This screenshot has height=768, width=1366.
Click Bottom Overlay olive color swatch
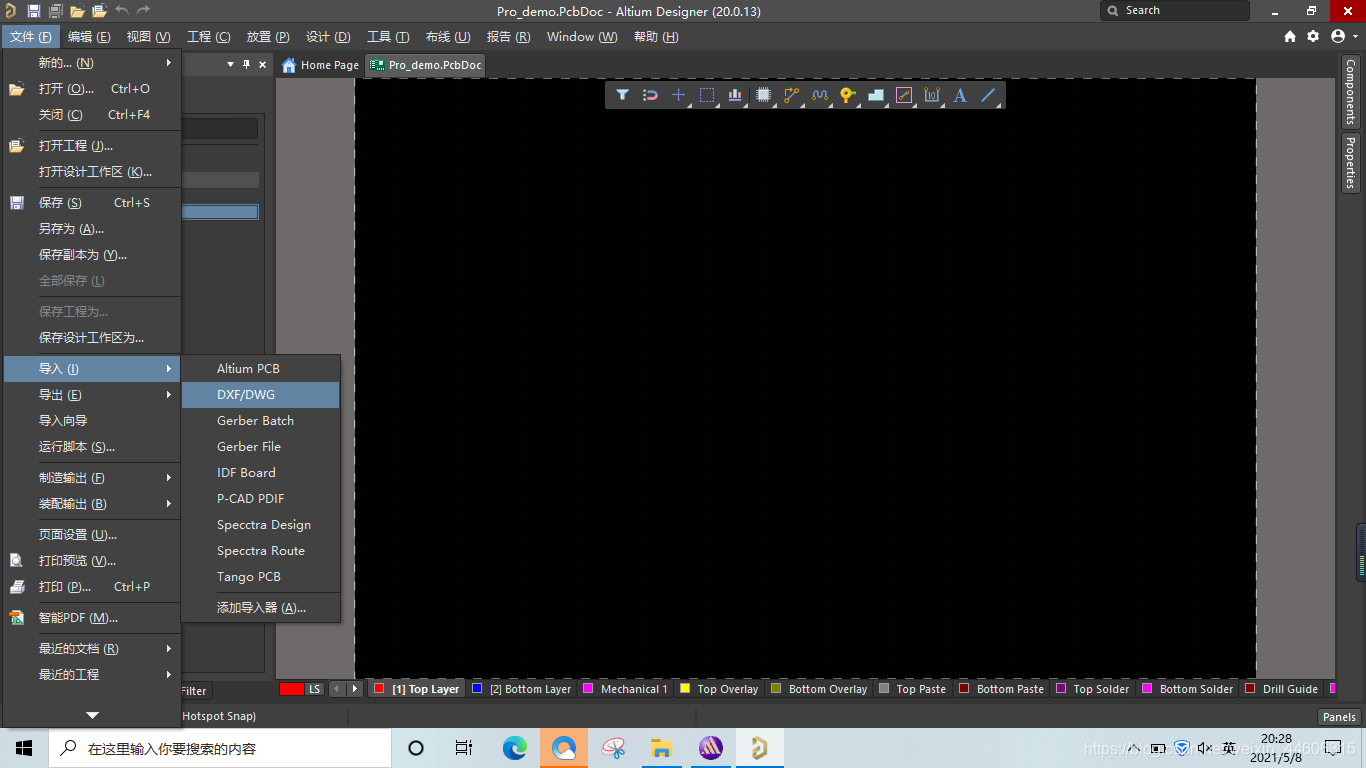pos(776,688)
